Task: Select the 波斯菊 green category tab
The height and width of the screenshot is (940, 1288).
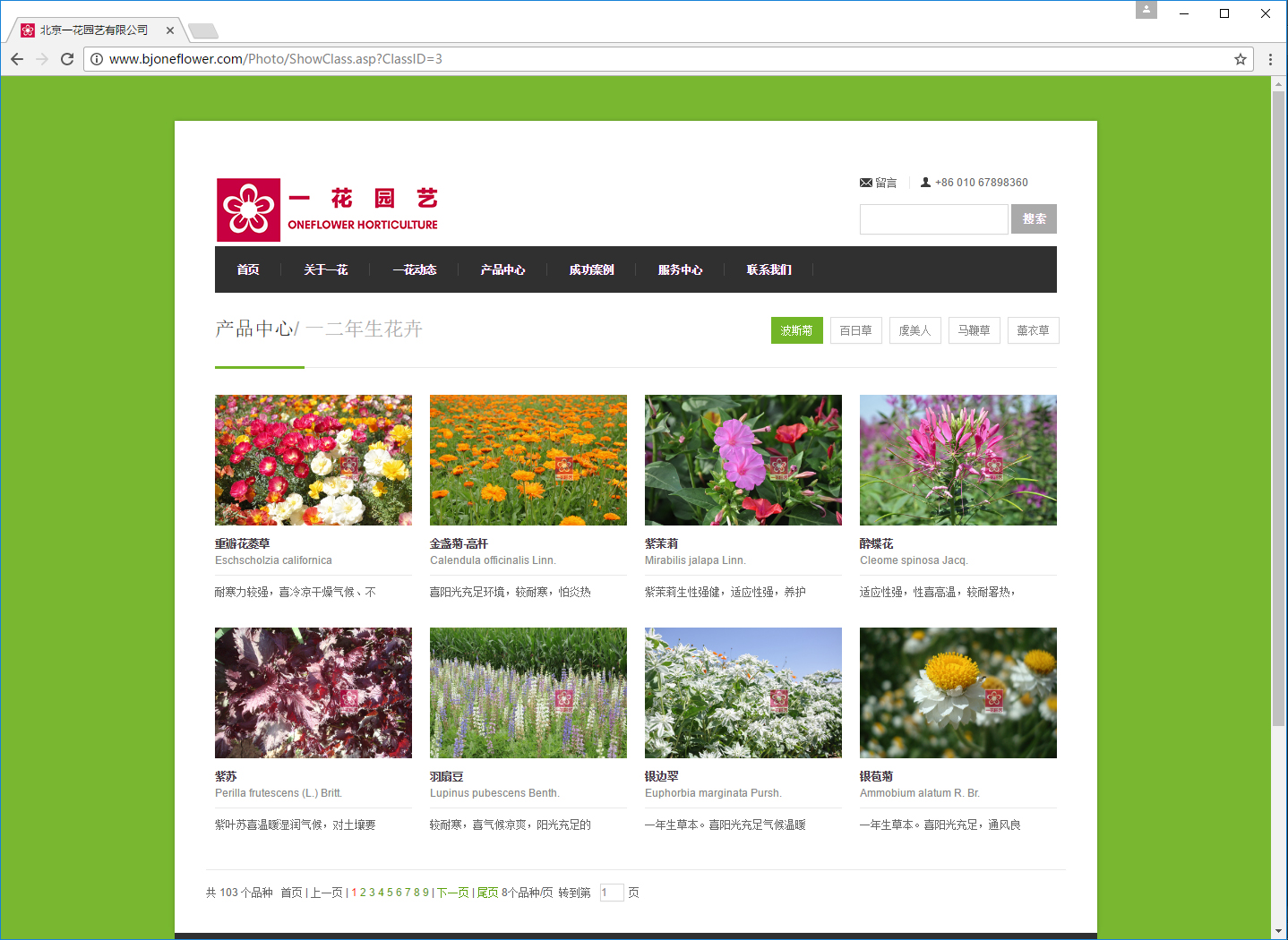Action: (x=796, y=330)
